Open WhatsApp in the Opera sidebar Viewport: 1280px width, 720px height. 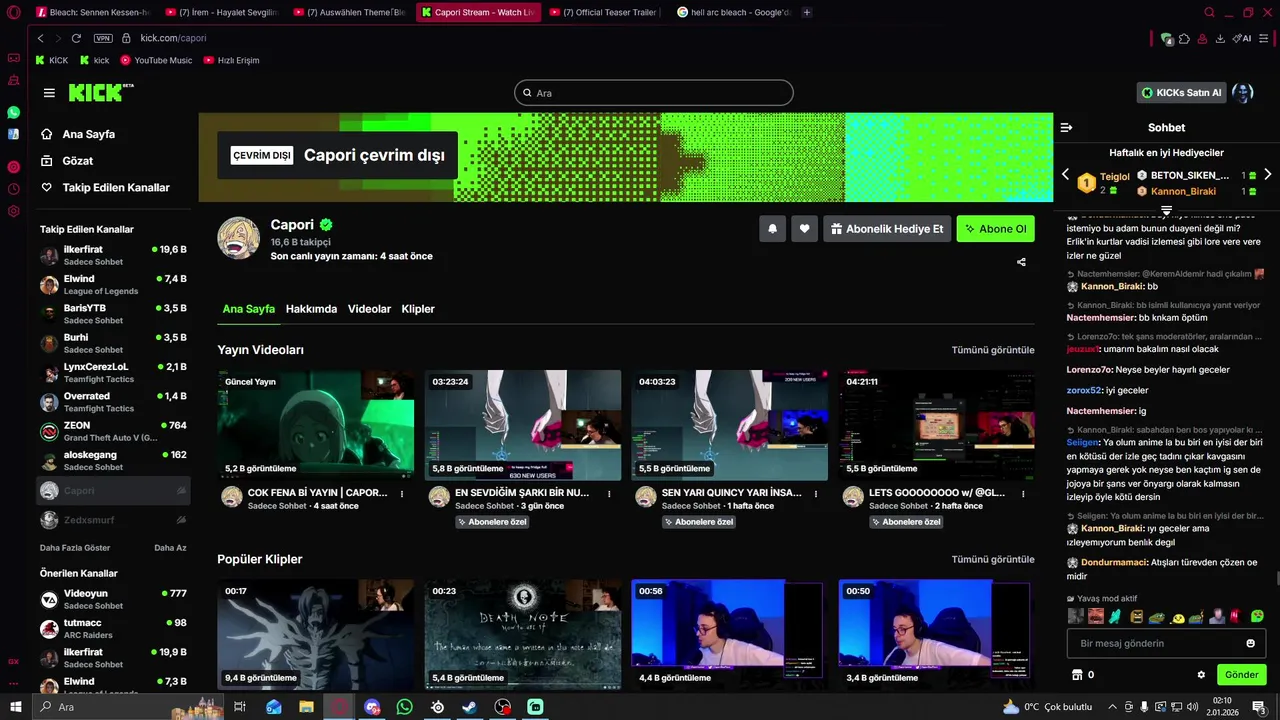point(13,112)
